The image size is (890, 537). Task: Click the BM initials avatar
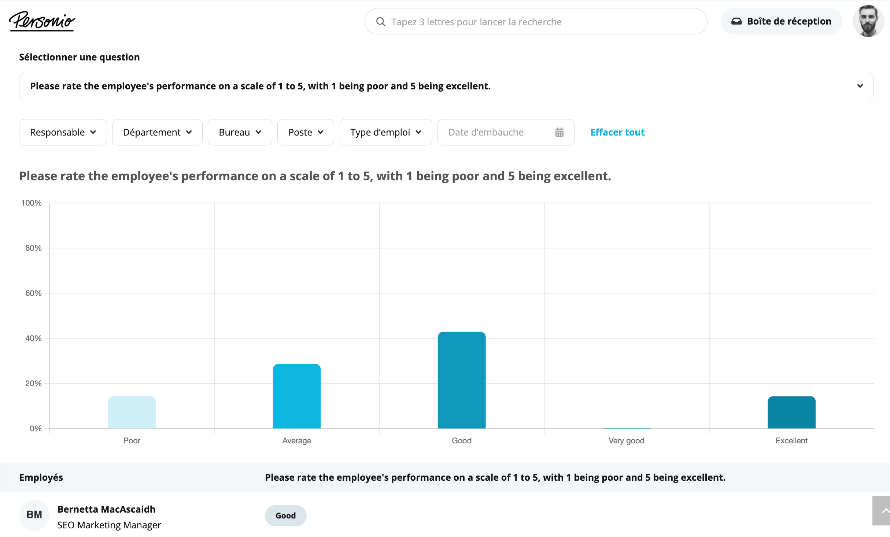tap(34, 515)
